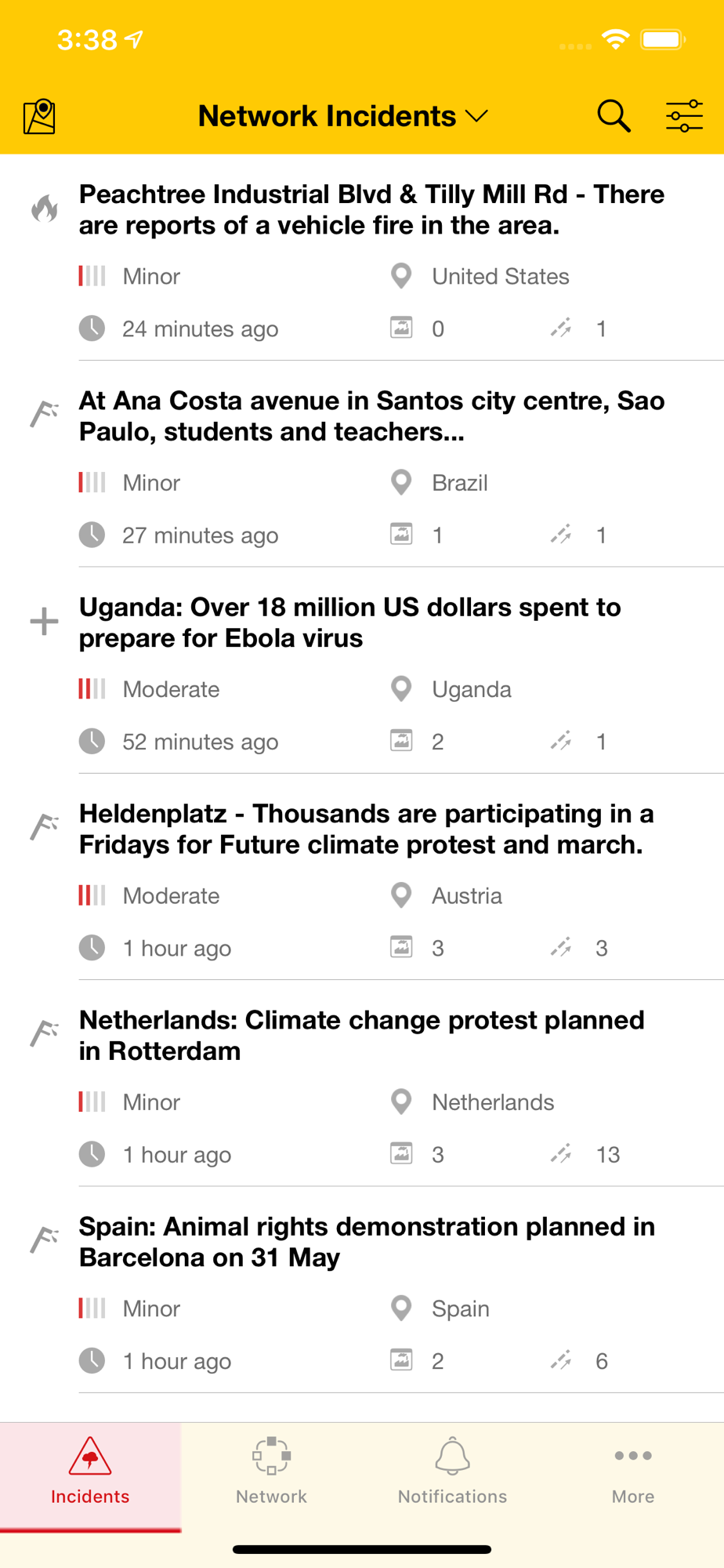Click the vehicle fire flame icon
Viewport: 724px width, 1568px height.
pyautogui.click(x=45, y=209)
